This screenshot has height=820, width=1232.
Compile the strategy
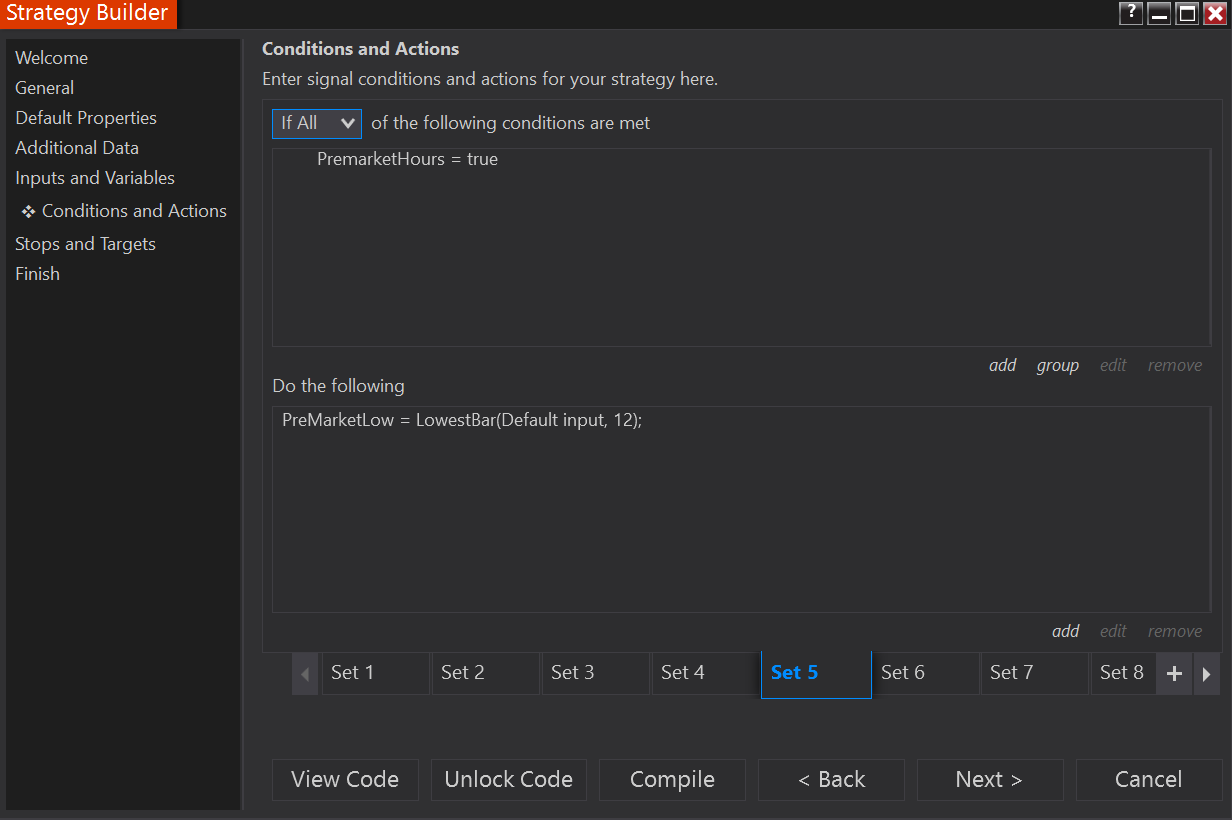(672, 780)
